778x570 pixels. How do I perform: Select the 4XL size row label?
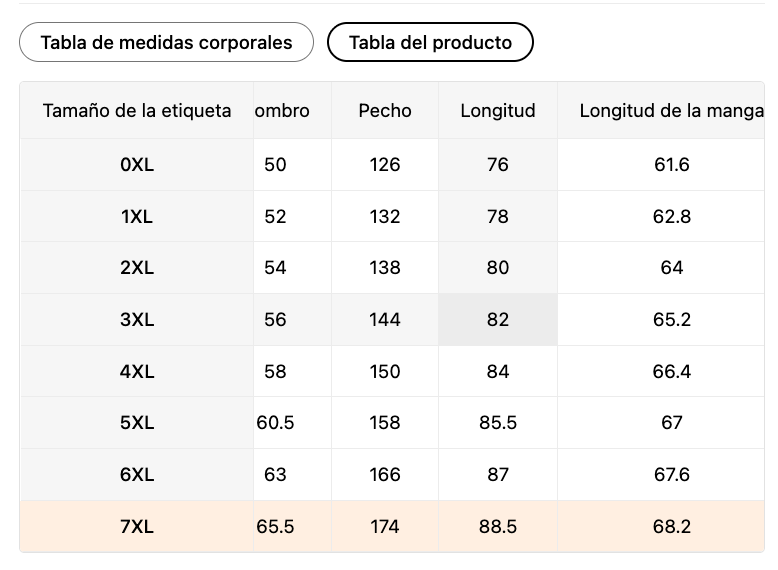[137, 372]
